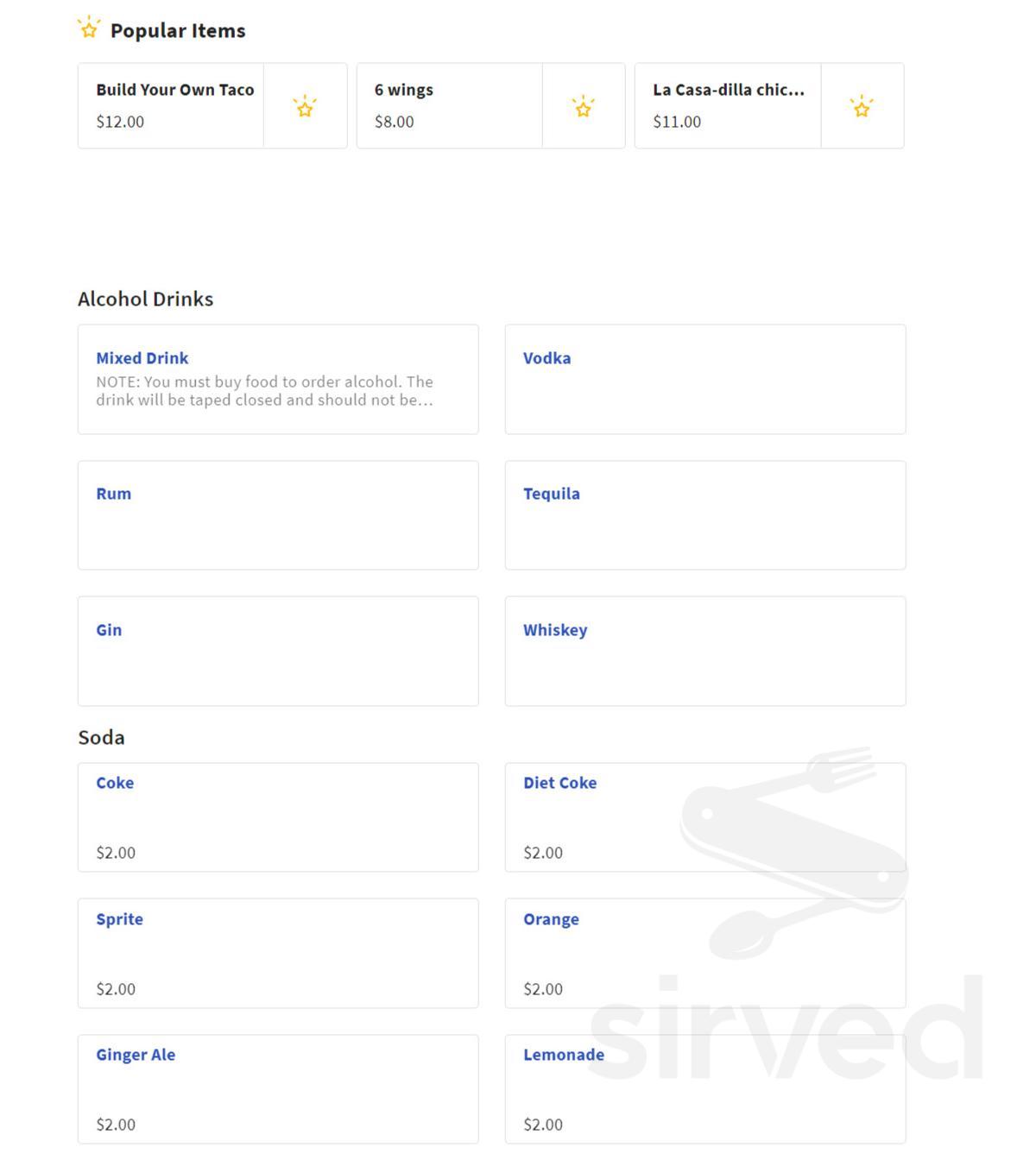Click star icon on La Casa-dilla card
Screen dimensions: 1036x1160
(862, 107)
